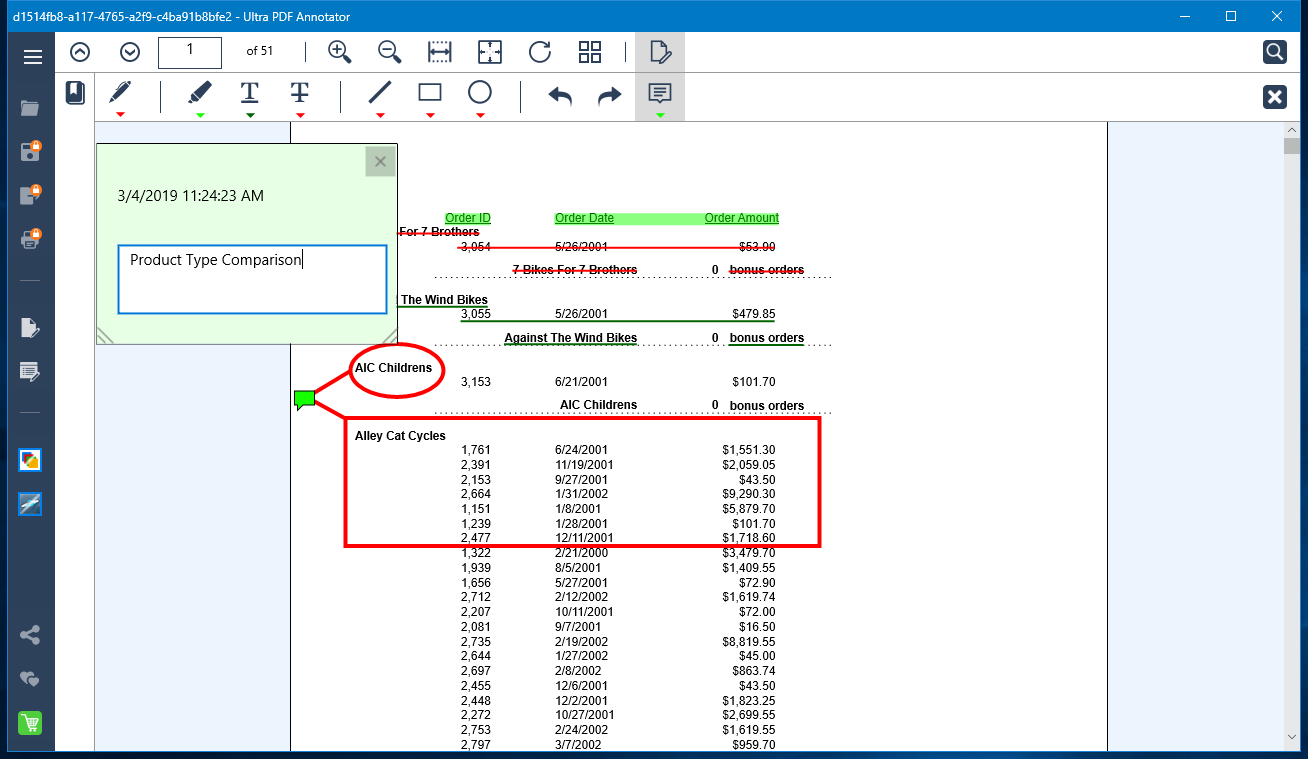
Task: Click the order ID "2,797"
Action: tap(476, 745)
